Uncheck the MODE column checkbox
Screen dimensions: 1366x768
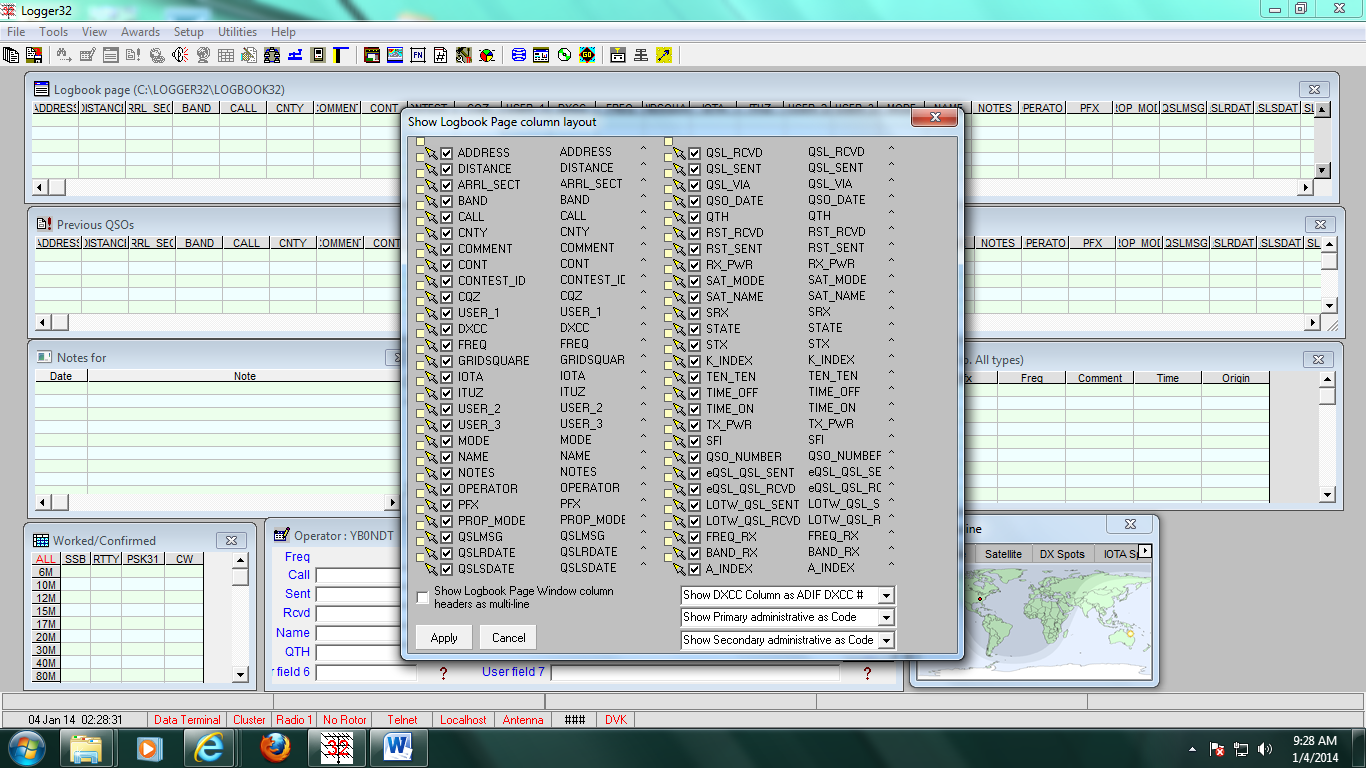[447, 441]
